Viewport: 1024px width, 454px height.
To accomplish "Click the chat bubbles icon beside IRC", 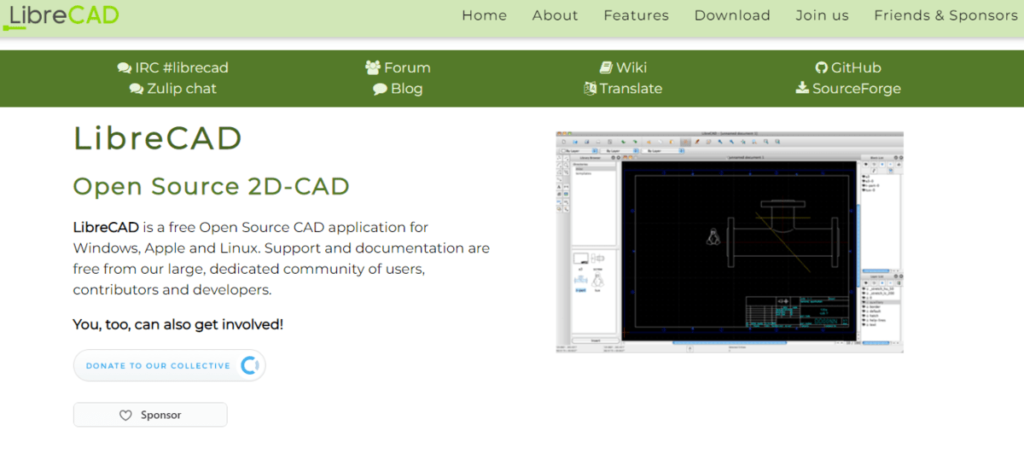I will tap(124, 68).
